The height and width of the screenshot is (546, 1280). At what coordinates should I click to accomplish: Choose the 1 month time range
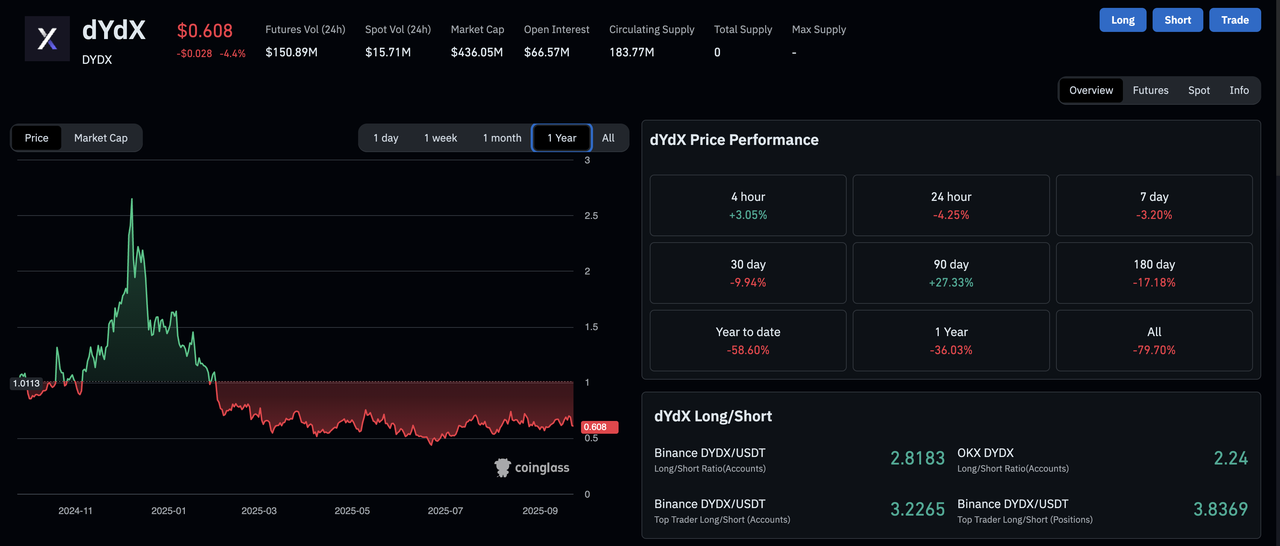click(x=502, y=138)
